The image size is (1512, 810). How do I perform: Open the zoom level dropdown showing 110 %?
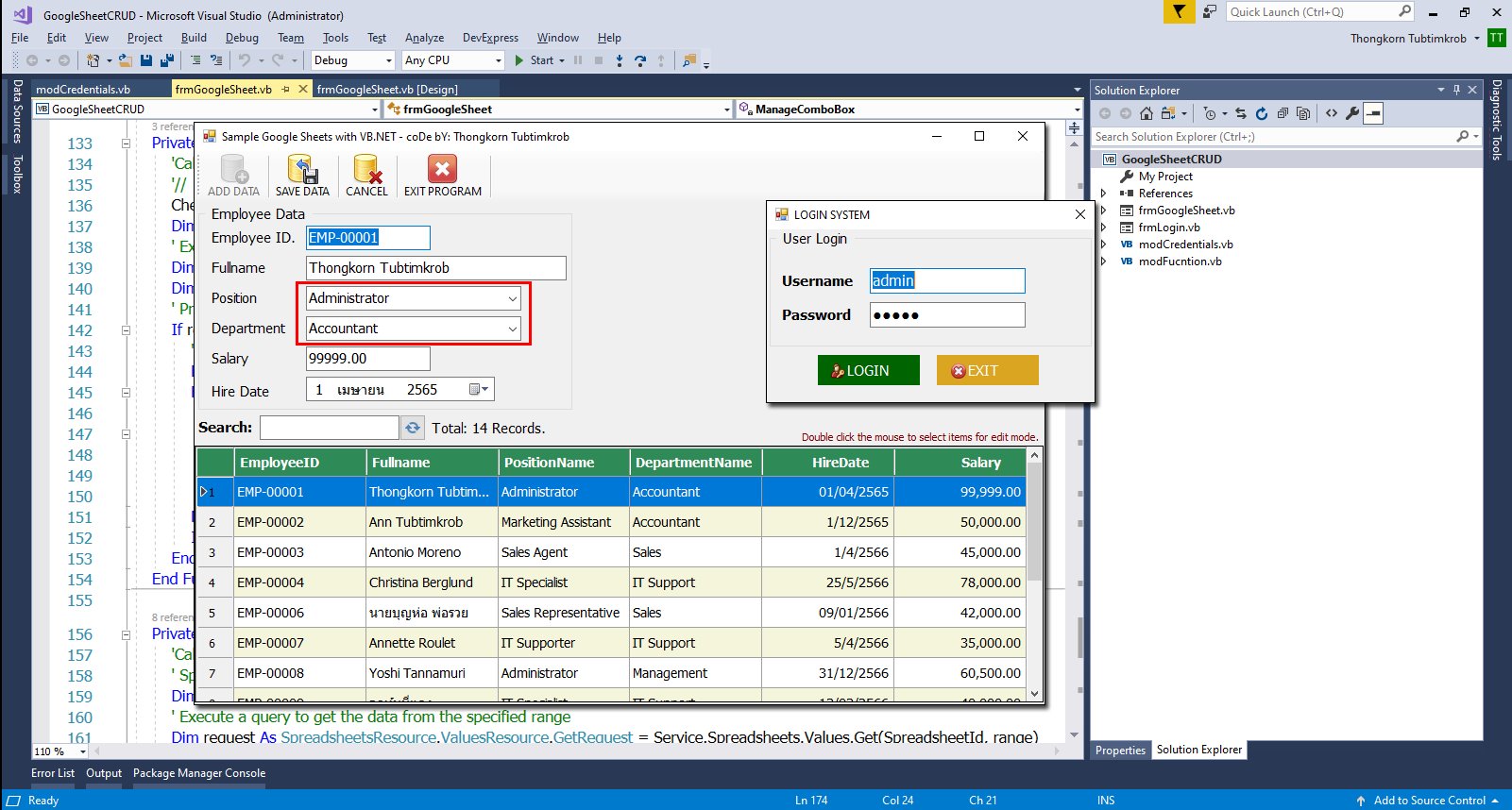pos(83,752)
